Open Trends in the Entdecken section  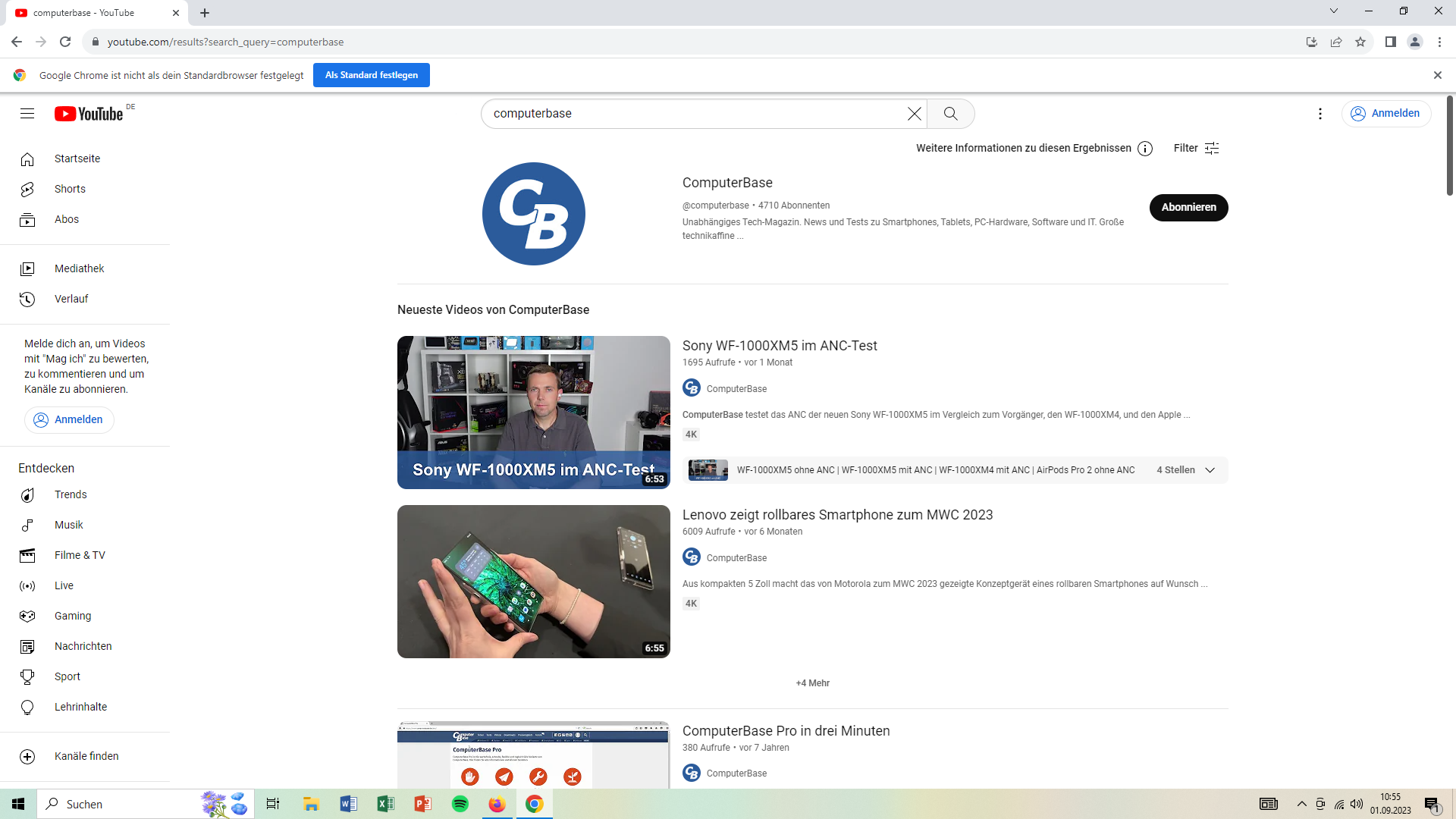tap(71, 494)
